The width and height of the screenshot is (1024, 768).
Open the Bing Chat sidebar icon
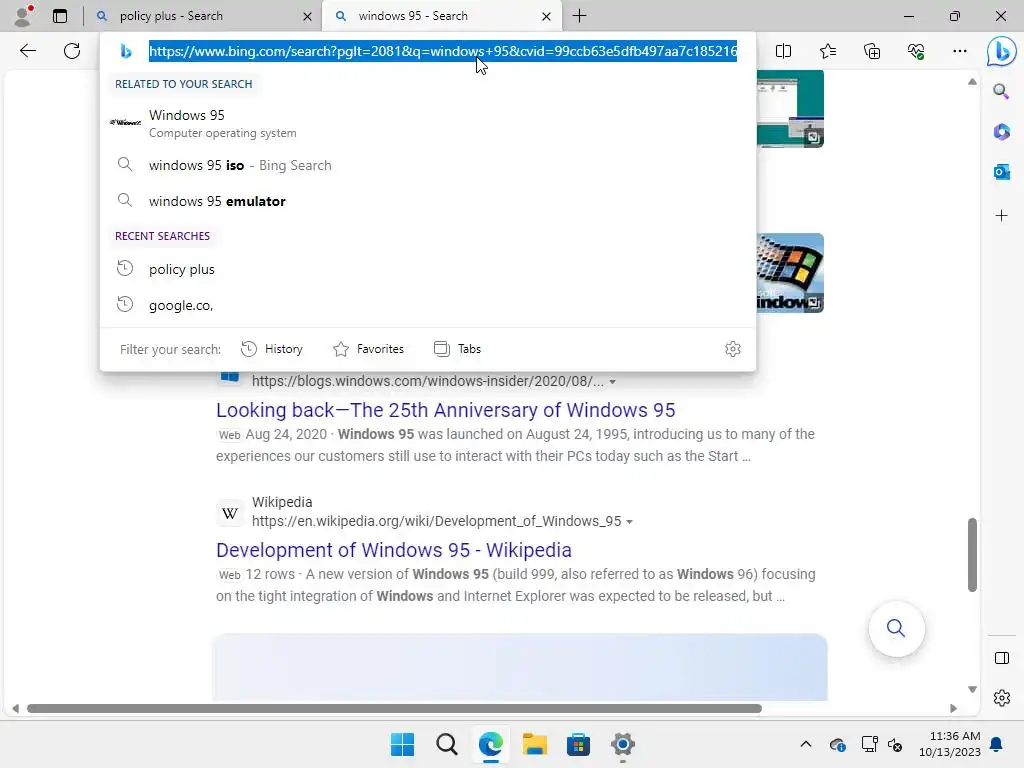(1001, 52)
